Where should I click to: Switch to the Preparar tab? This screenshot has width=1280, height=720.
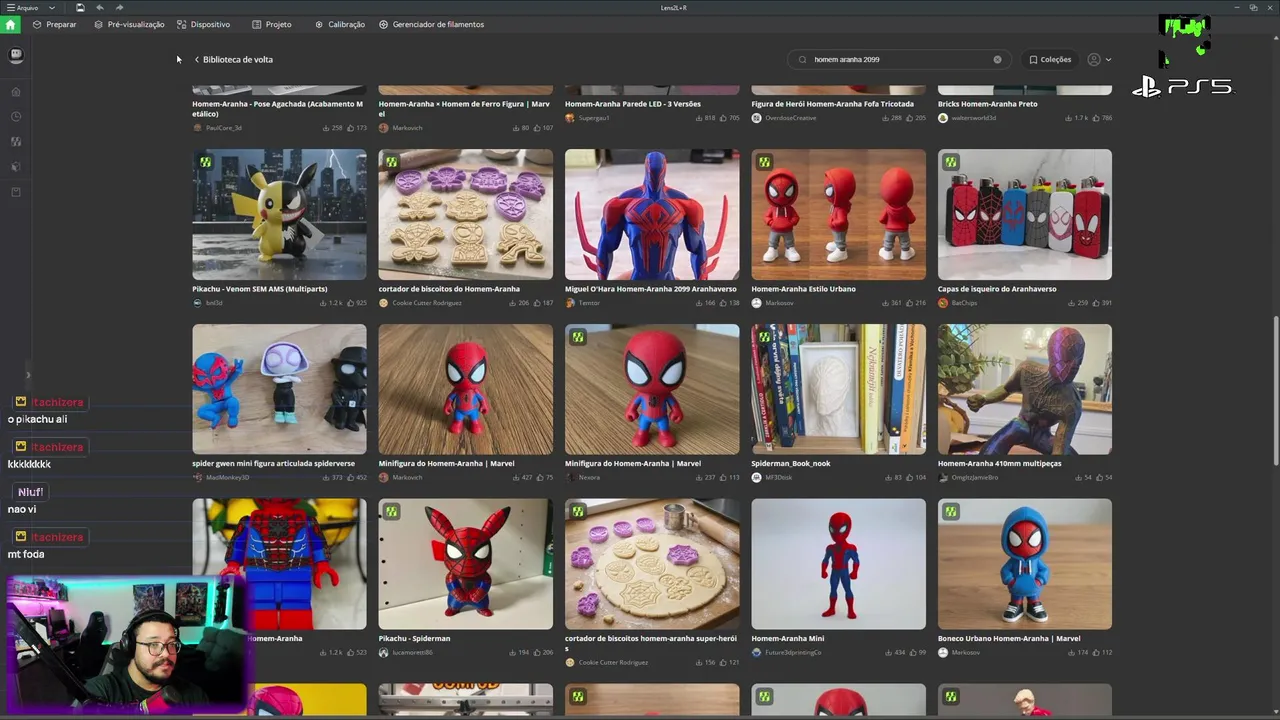click(x=54, y=24)
